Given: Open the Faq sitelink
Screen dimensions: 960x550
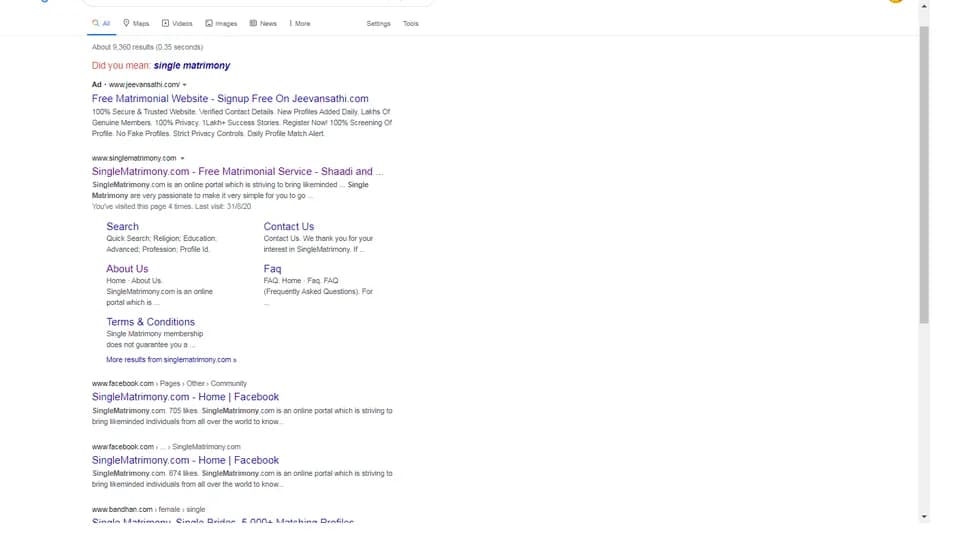Looking at the screenshot, I should pyautogui.click(x=272, y=268).
